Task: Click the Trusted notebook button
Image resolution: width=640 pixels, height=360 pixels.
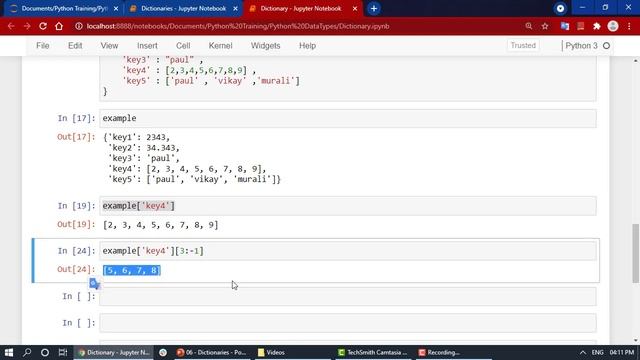Action: click(523, 46)
